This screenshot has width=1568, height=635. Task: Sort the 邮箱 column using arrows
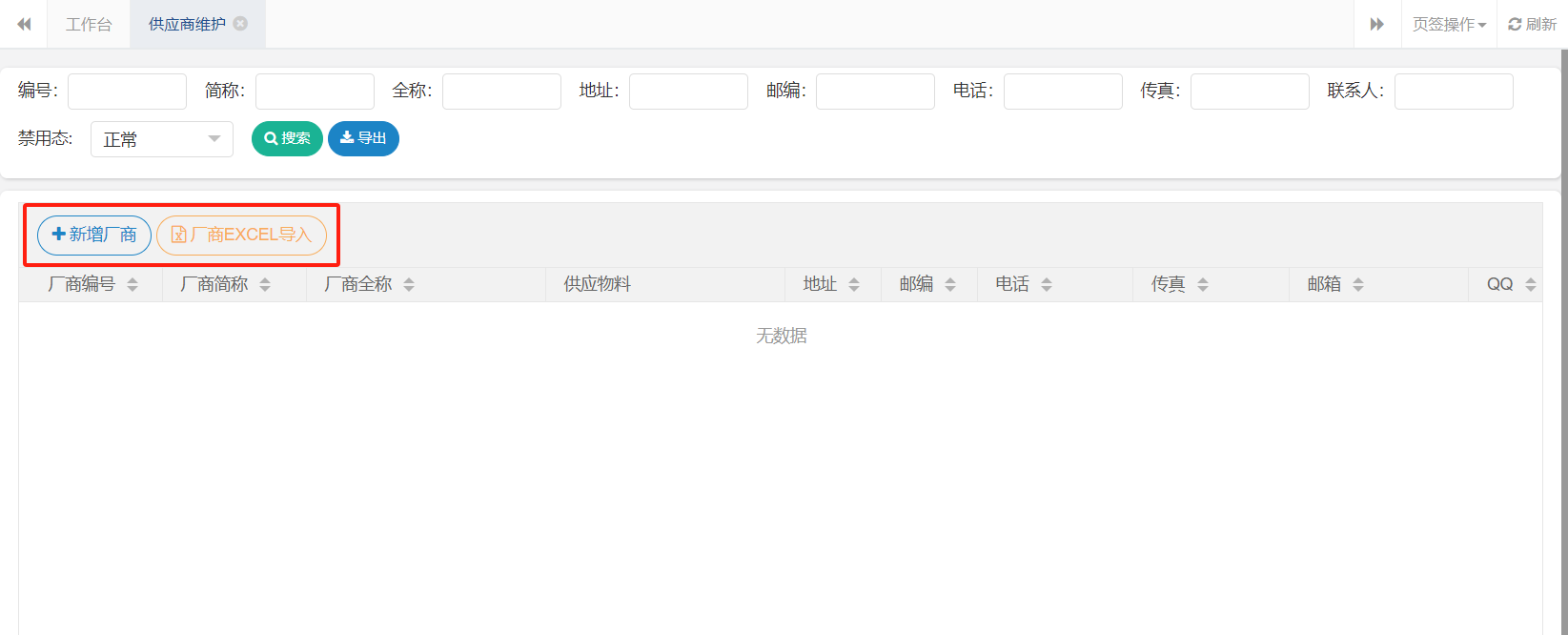(1358, 284)
